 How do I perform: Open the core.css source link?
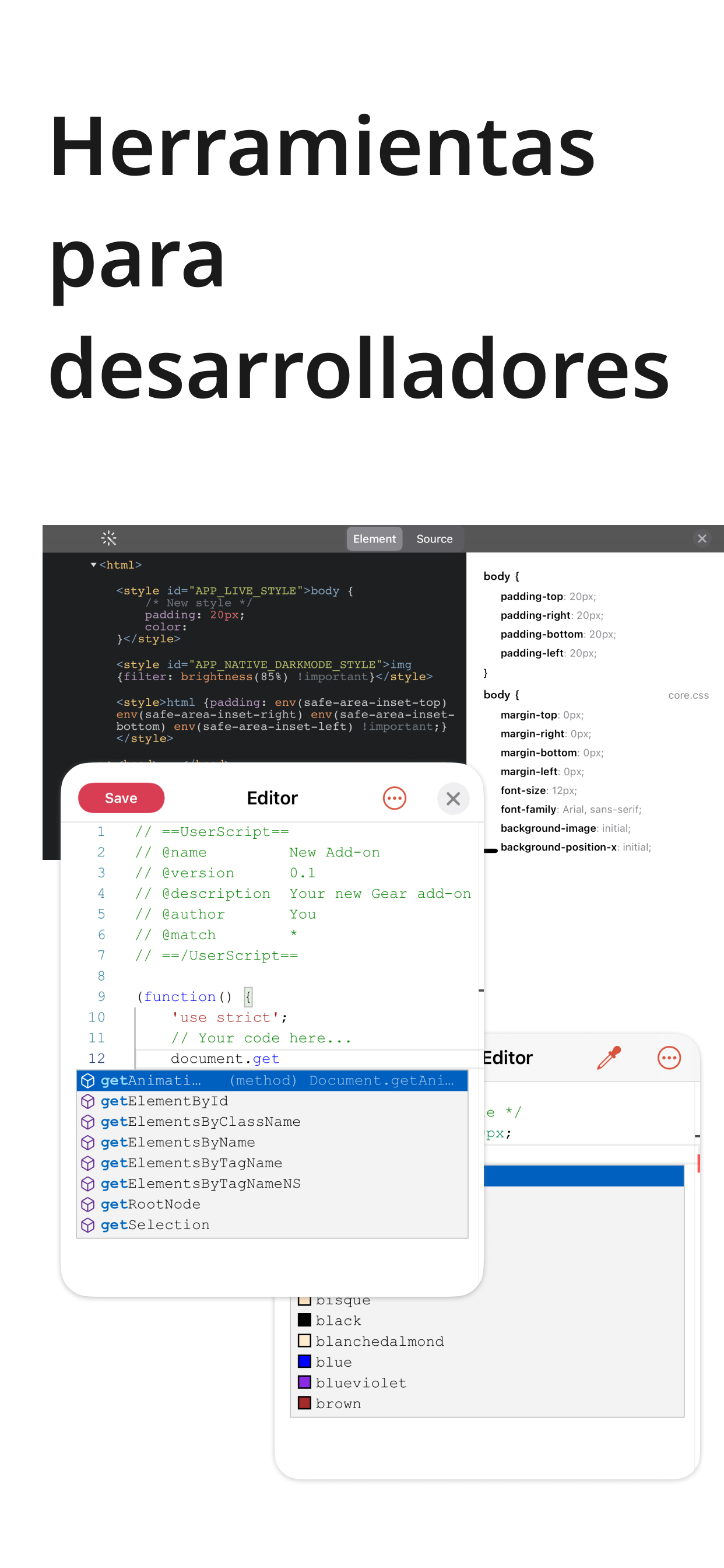click(x=688, y=695)
